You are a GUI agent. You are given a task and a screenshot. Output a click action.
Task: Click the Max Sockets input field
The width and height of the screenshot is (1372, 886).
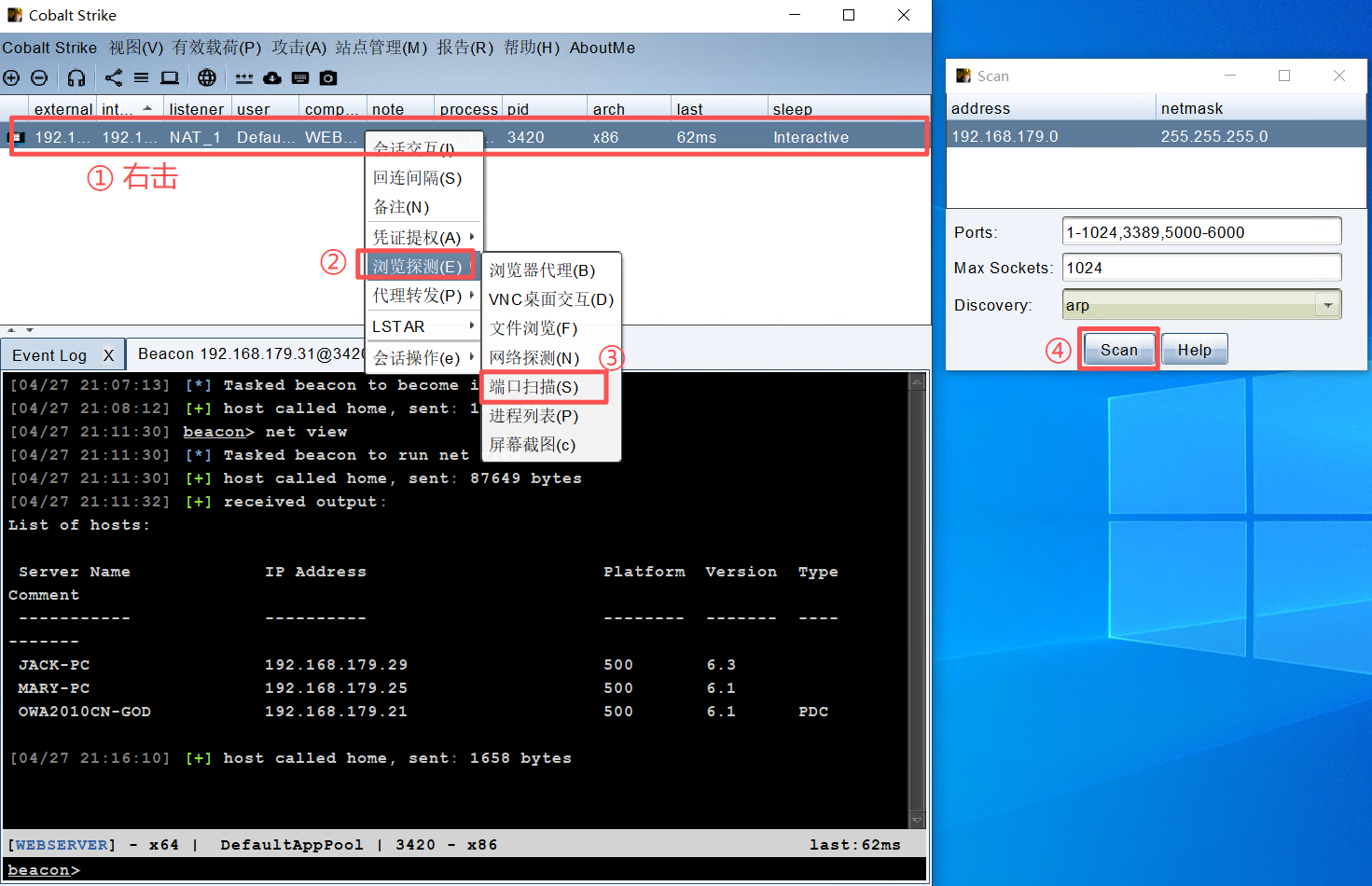point(1201,268)
